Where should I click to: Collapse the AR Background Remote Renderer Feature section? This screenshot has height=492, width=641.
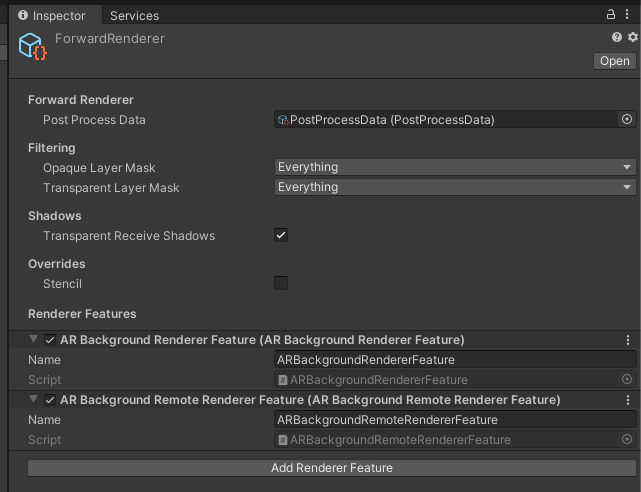35,400
